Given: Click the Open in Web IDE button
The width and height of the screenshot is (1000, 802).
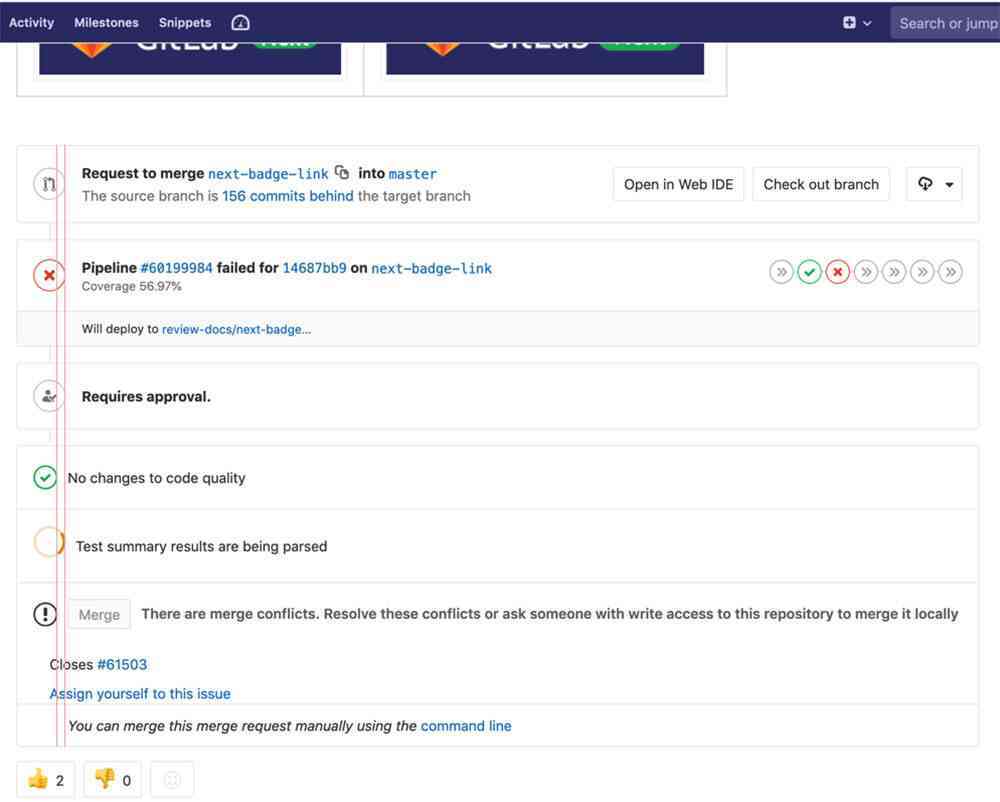Looking at the screenshot, I should (x=678, y=184).
